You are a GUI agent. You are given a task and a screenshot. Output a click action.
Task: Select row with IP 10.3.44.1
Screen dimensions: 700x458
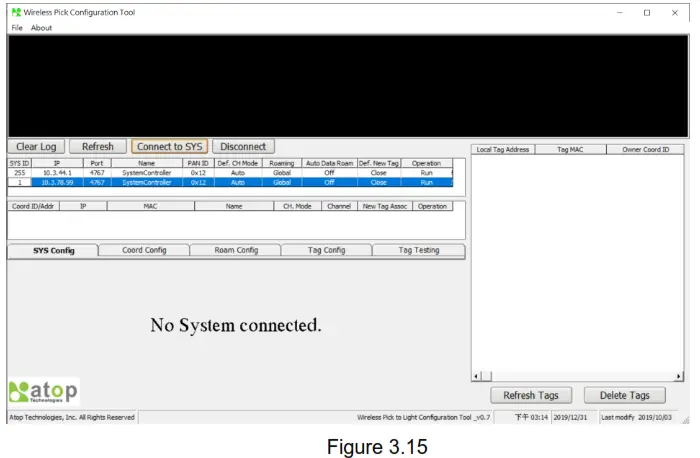tap(230, 173)
